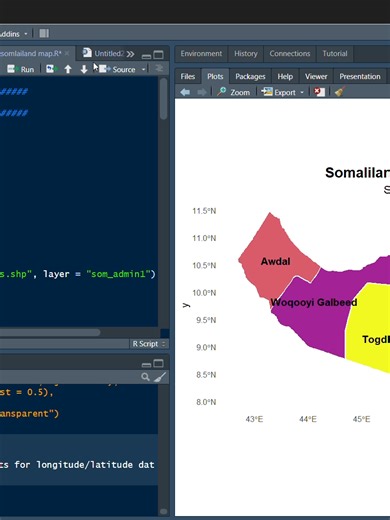This screenshot has height=520, width=390.
Task: Open the R Script file type dropdown
Action: click(x=149, y=344)
